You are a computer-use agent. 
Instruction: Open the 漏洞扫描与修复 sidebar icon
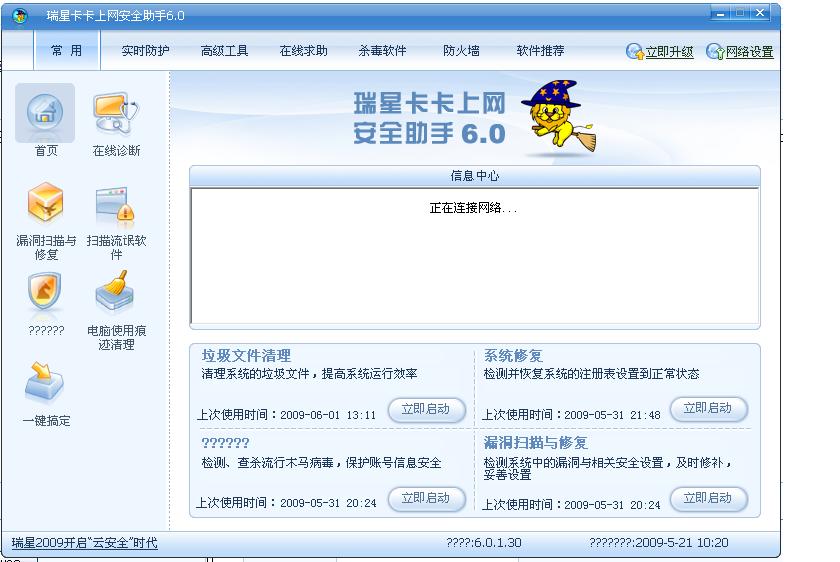(x=46, y=203)
